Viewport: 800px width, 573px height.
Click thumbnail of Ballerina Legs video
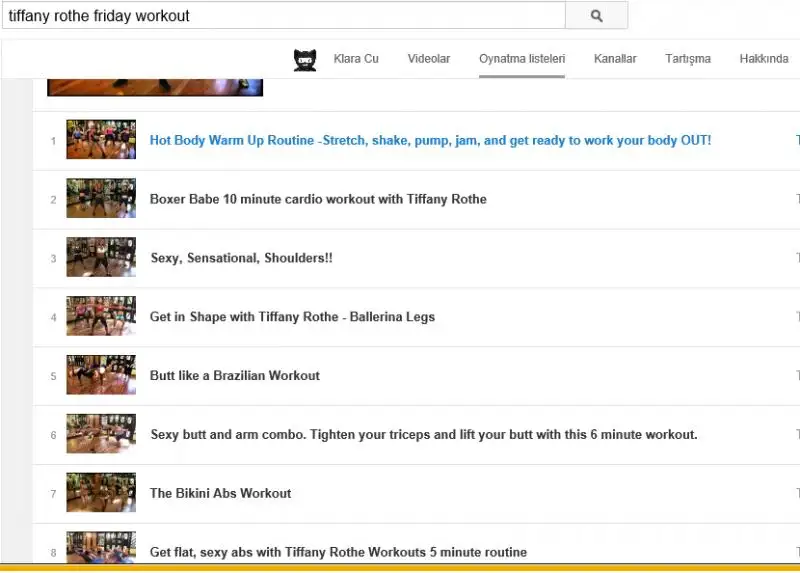pyautogui.click(x=101, y=317)
